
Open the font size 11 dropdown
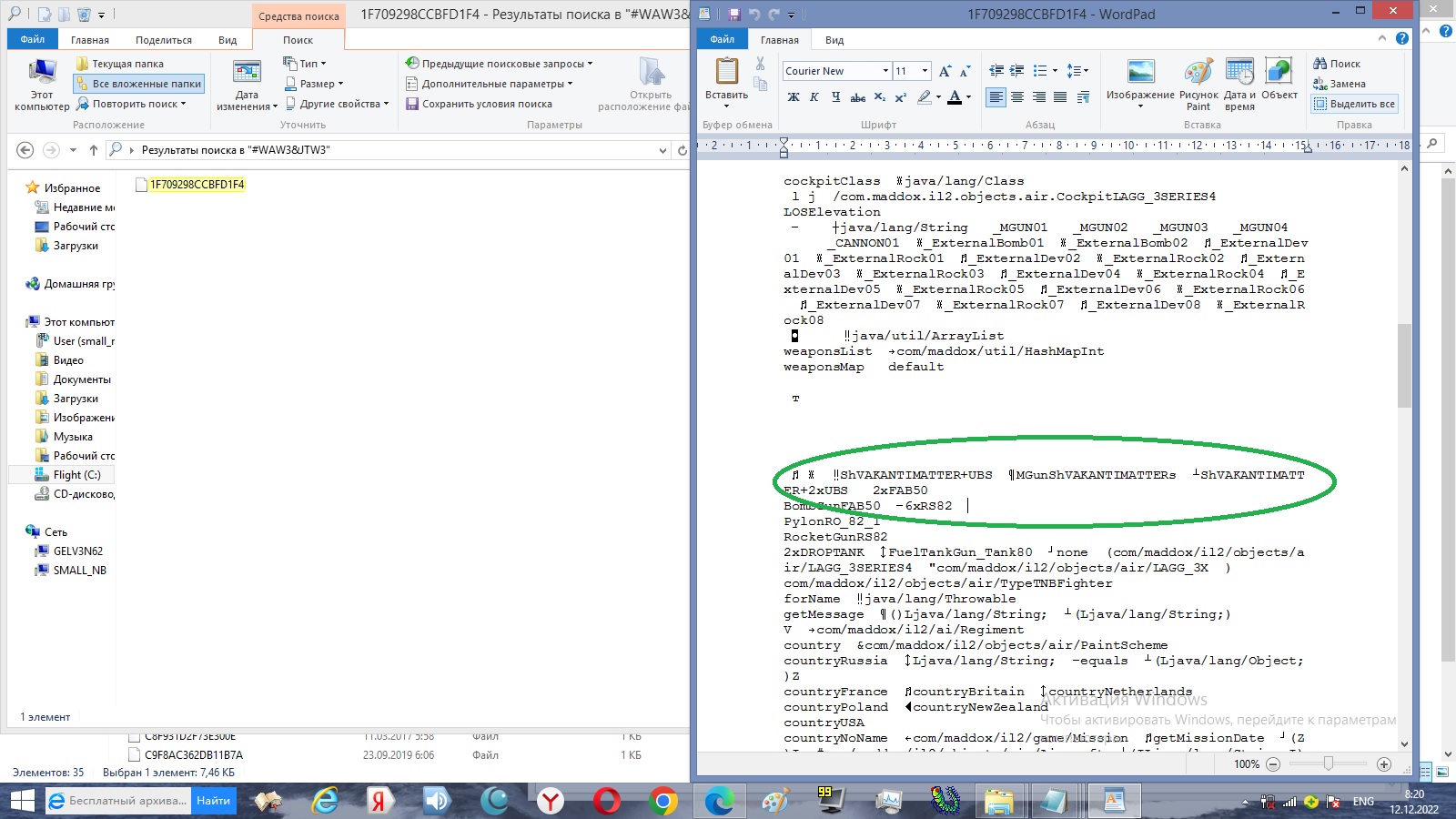coord(925,71)
